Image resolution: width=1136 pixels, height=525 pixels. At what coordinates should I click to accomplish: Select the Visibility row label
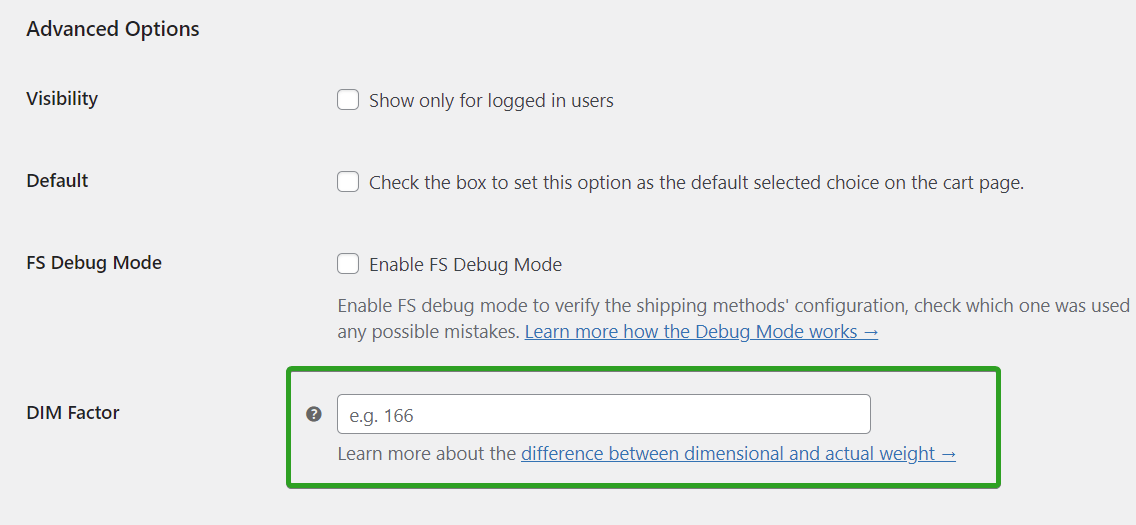pos(62,98)
